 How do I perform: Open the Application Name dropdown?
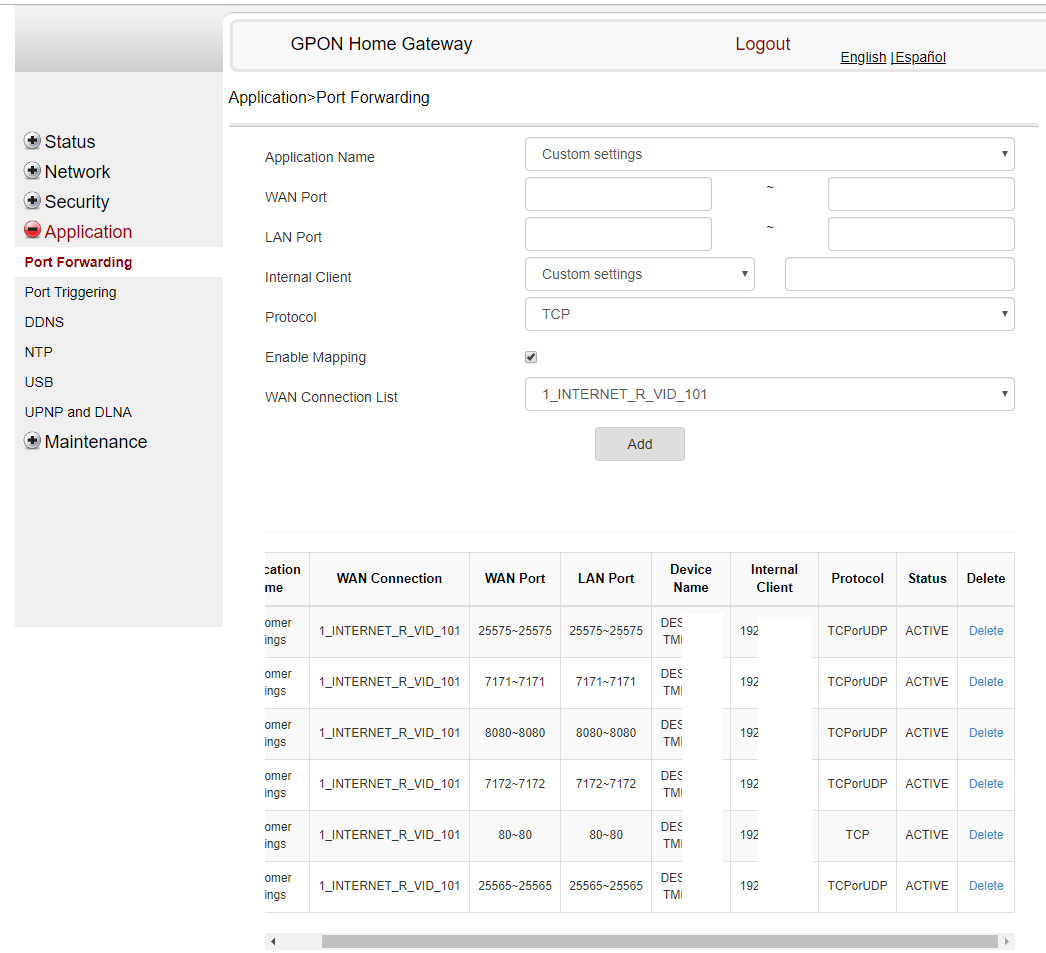click(769, 154)
